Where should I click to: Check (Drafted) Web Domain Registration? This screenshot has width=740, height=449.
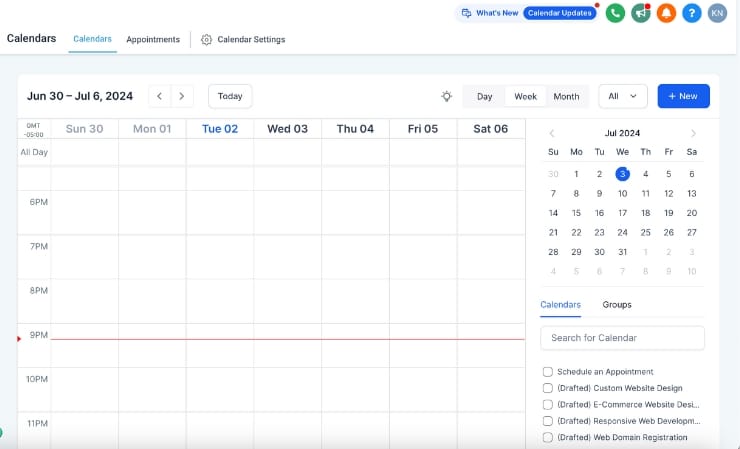(x=547, y=437)
